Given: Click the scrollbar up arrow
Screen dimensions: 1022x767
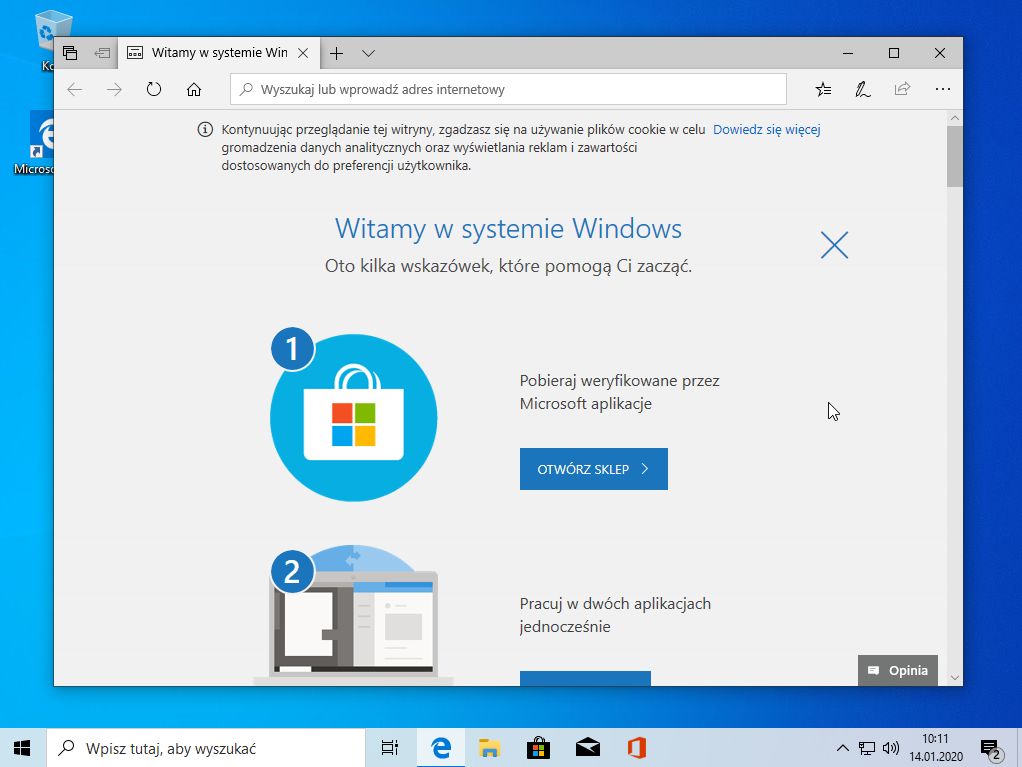Looking at the screenshot, I should click(x=955, y=118).
